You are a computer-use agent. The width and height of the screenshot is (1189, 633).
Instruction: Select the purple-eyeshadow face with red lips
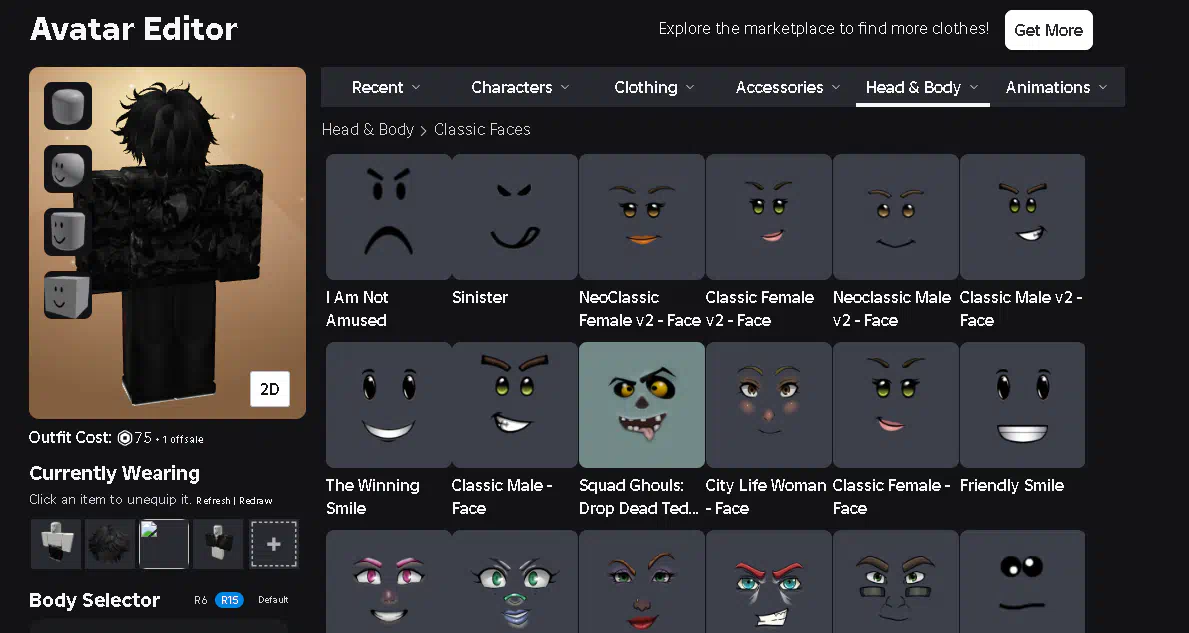click(642, 581)
